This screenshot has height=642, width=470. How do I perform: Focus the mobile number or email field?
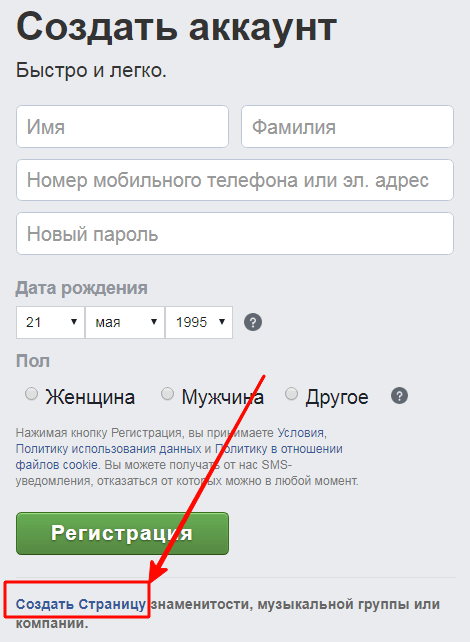pyautogui.click(x=235, y=180)
